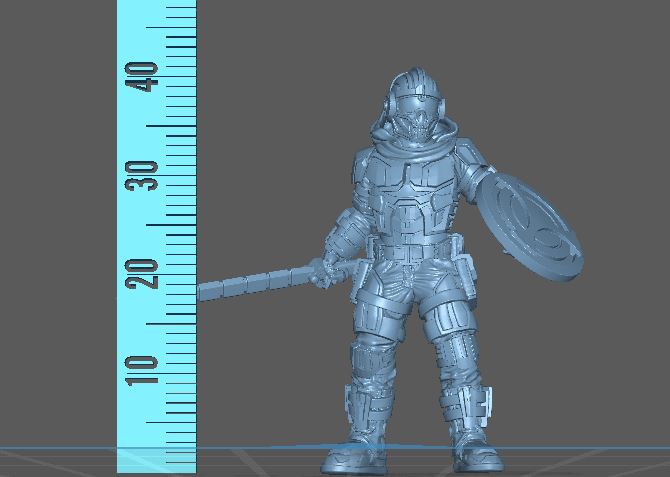The width and height of the screenshot is (670, 477).
Task: Click the 20 label on the ruler
Action: [146, 272]
